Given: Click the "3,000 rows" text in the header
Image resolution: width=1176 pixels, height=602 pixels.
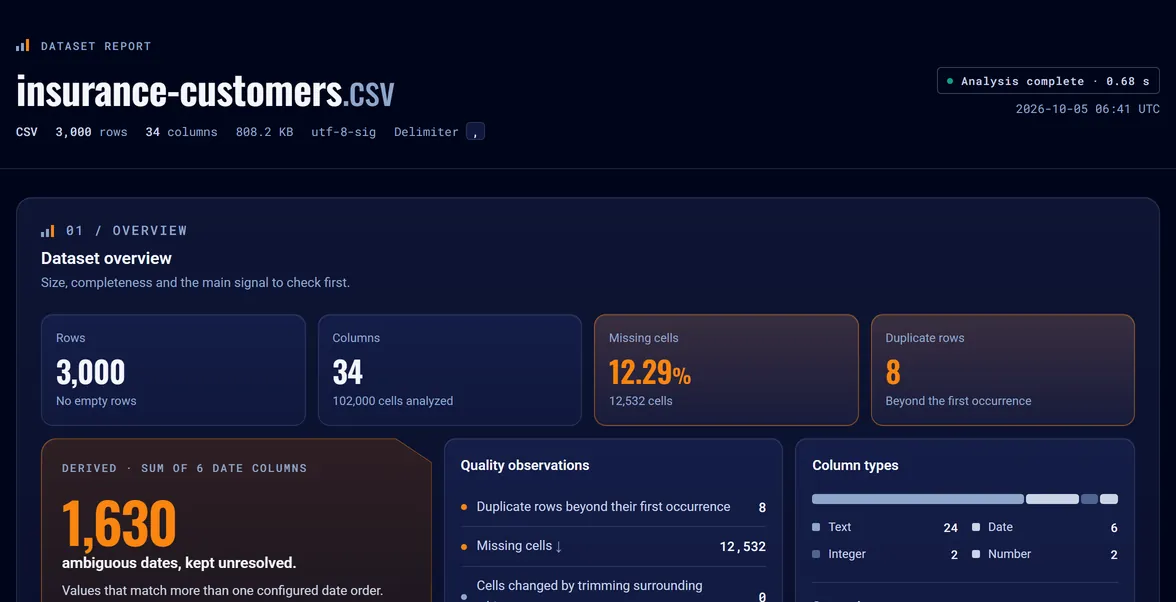Looking at the screenshot, I should coord(92,132).
